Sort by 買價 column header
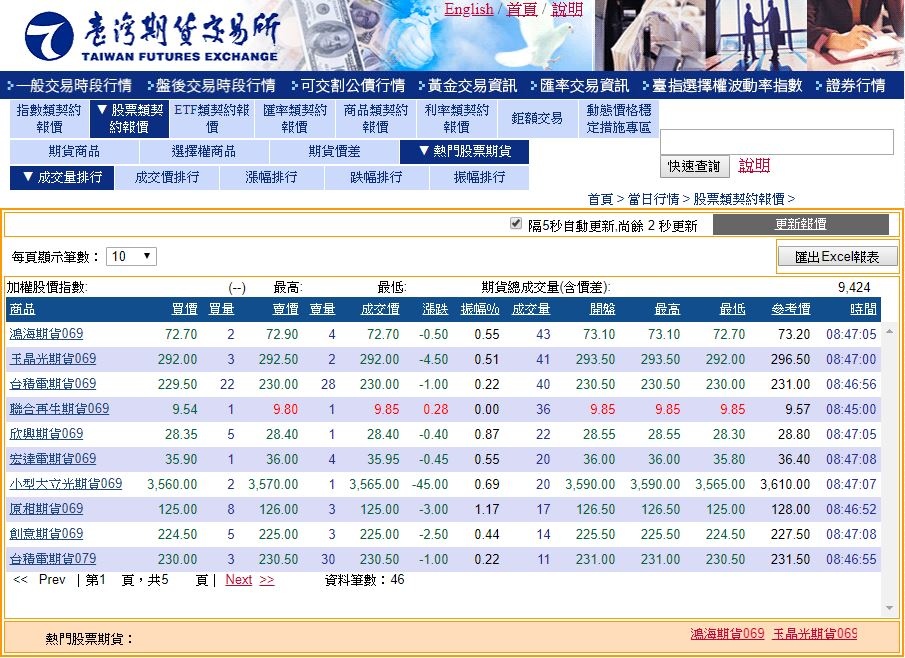The height and width of the screenshot is (658, 905). click(x=185, y=309)
